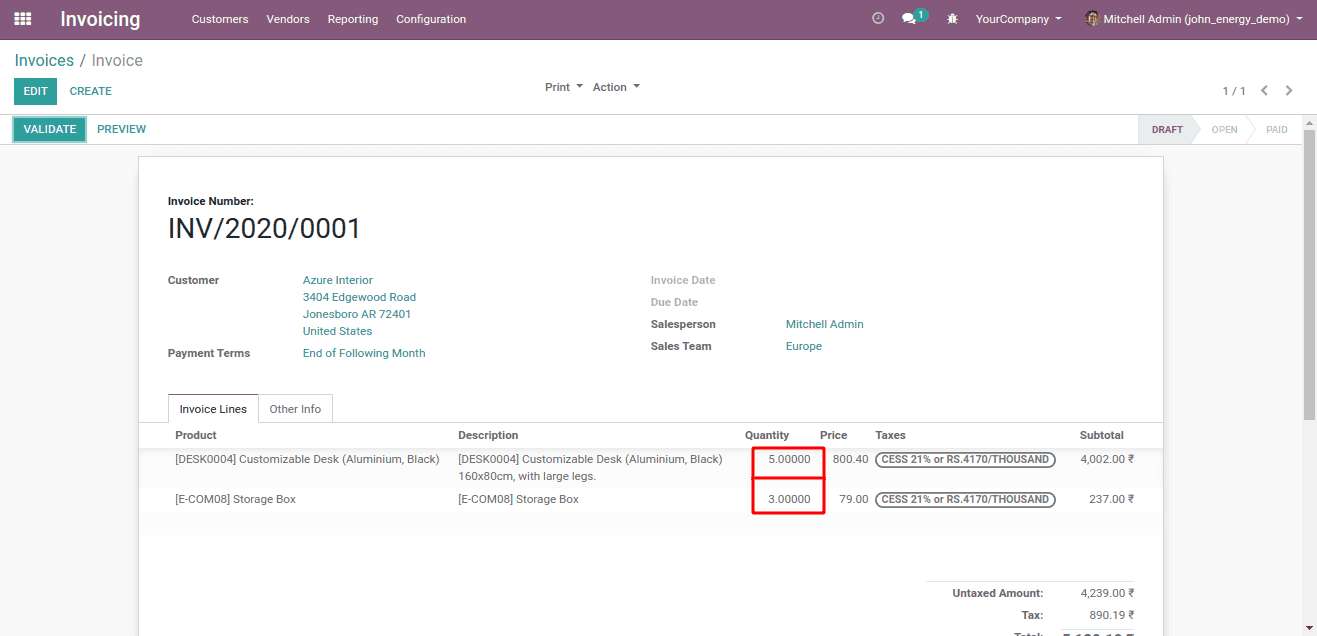Go to next record arrow
The image size is (1317, 636).
[1289, 91]
